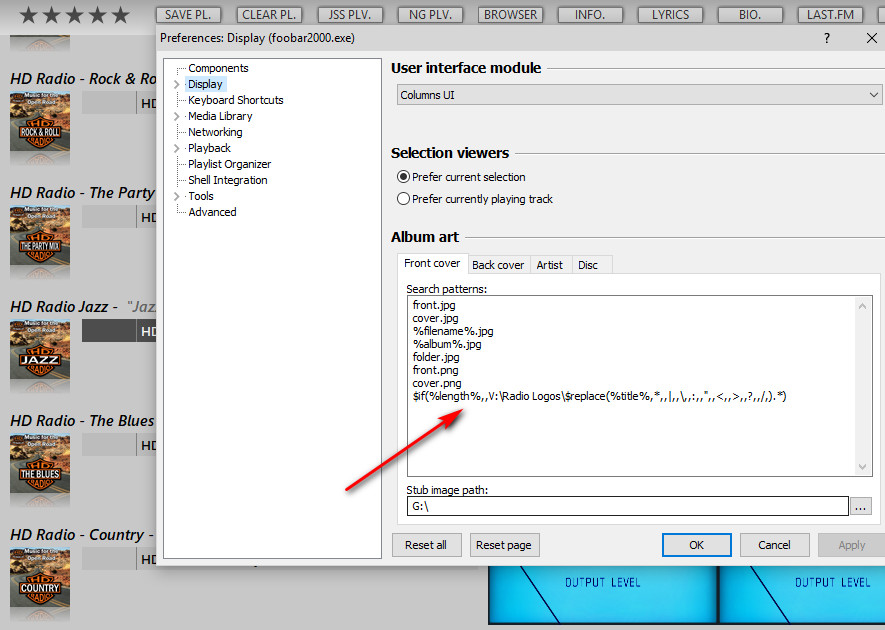This screenshot has height=630, width=885.
Task: Select the HD Radio Country logo thumbnail
Action: coord(40,584)
